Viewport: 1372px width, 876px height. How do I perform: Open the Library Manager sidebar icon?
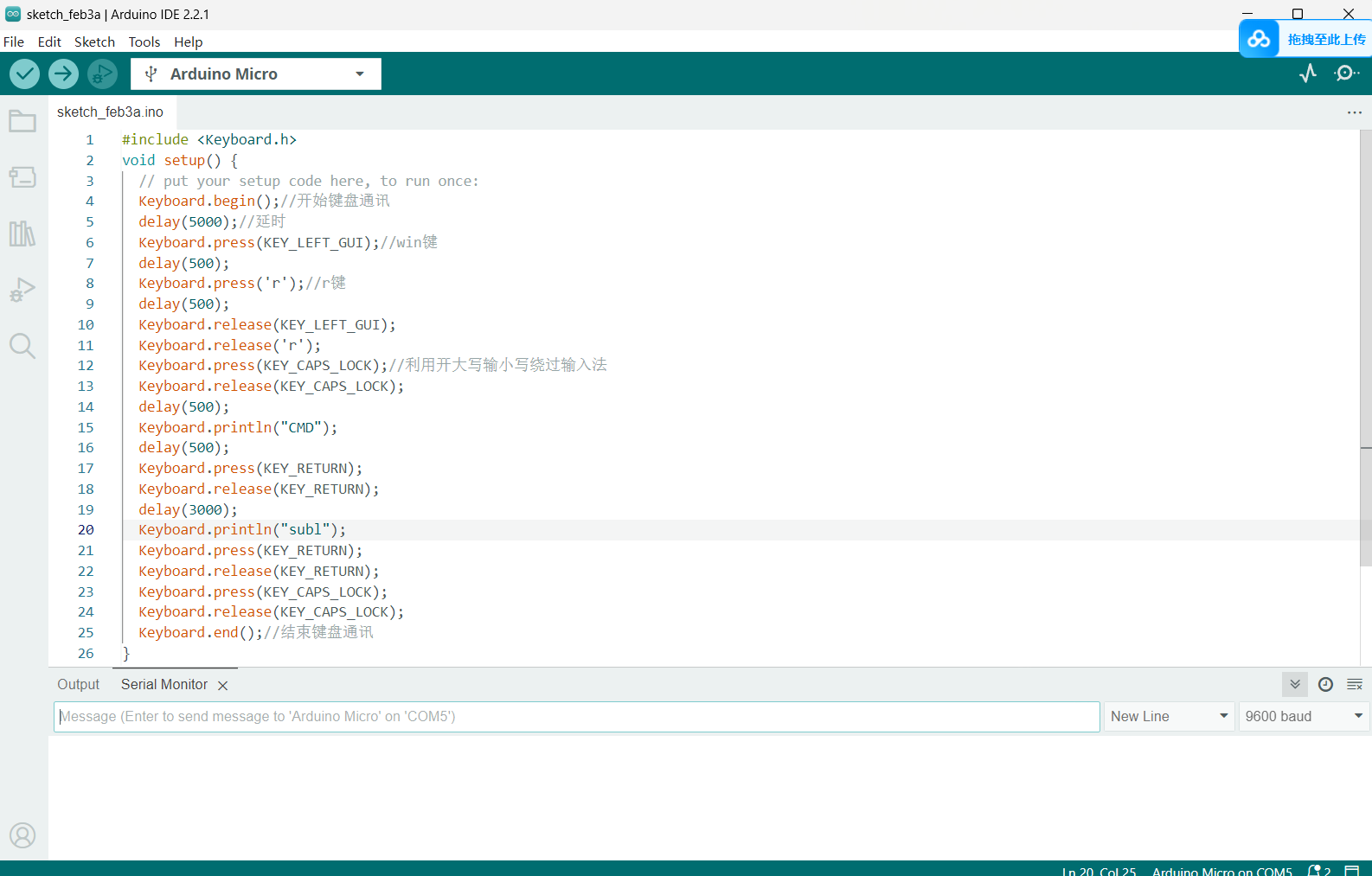[22, 233]
